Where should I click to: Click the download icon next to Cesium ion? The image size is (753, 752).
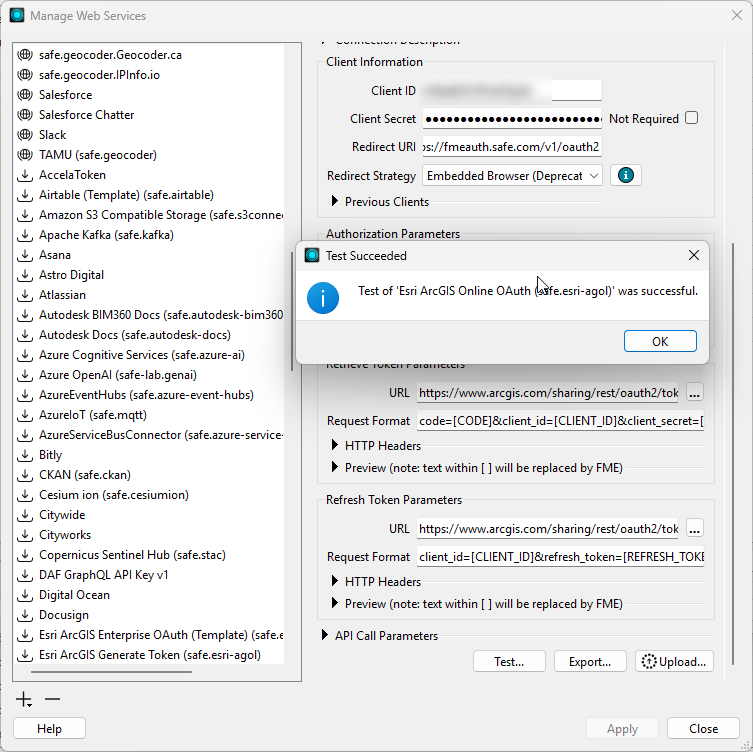click(25, 495)
